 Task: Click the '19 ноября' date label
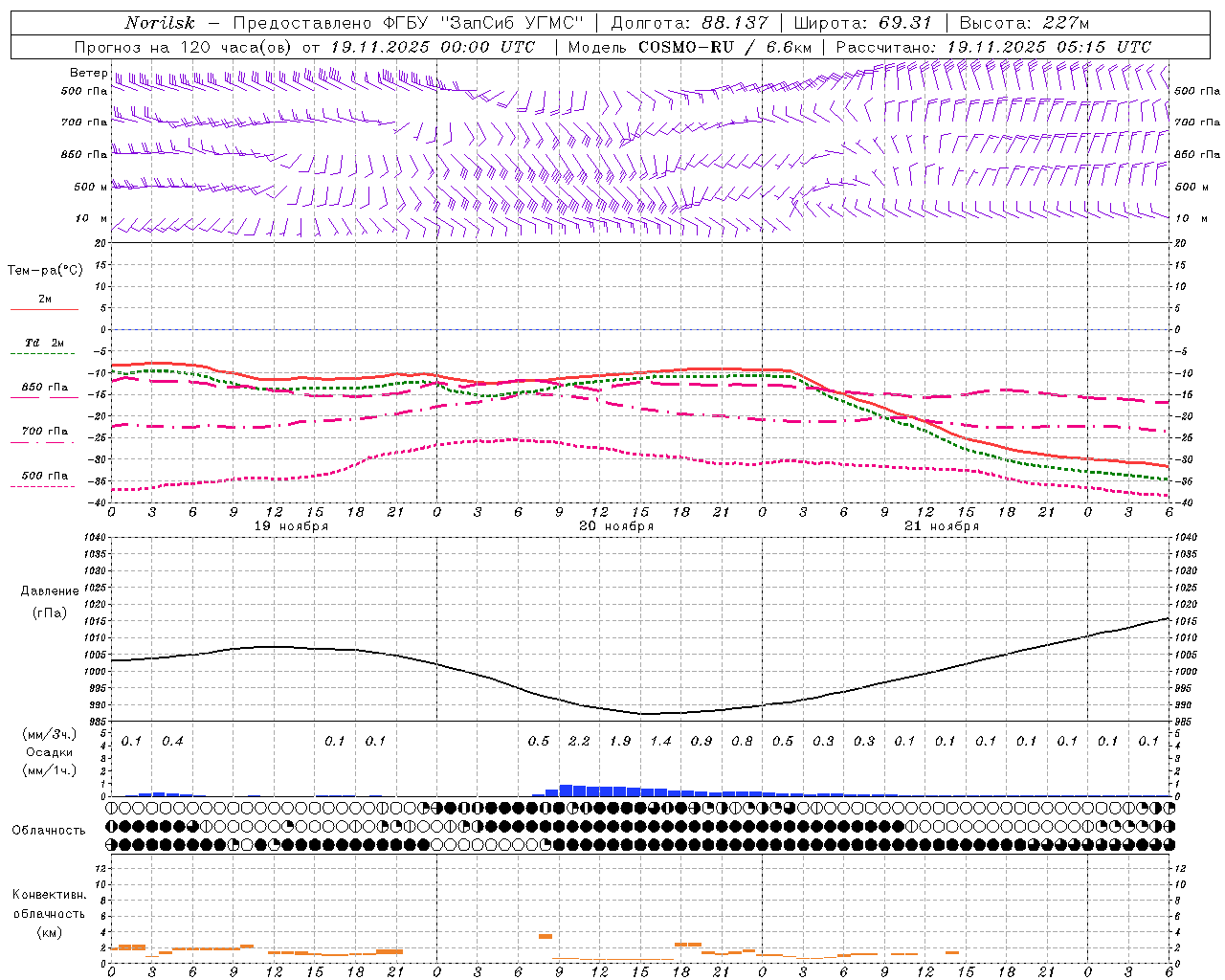(x=291, y=526)
